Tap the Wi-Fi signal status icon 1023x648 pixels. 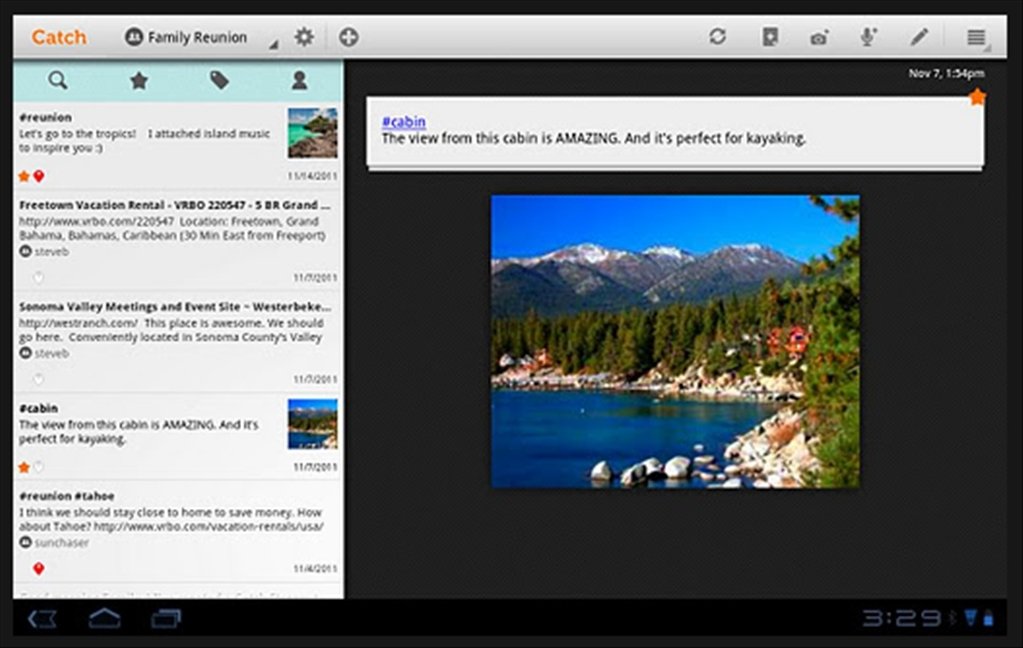tap(971, 617)
